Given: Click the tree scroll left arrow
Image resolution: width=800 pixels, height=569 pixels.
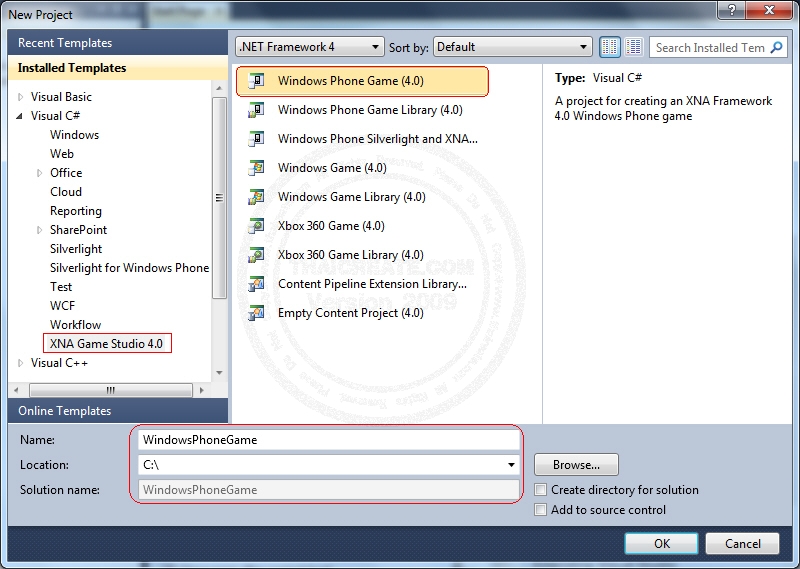Looking at the screenshot, I should [x=16, y=390].
